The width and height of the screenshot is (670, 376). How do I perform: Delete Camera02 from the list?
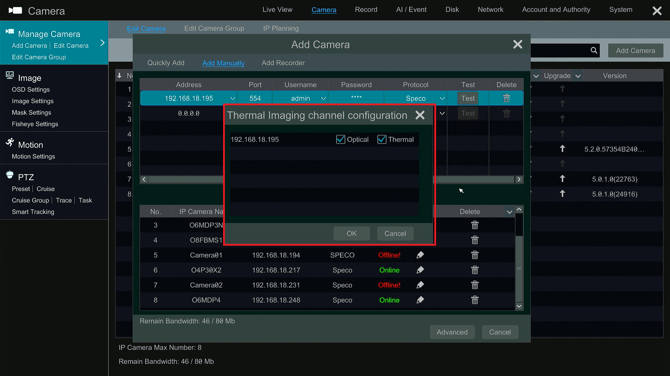coord(474,285)
